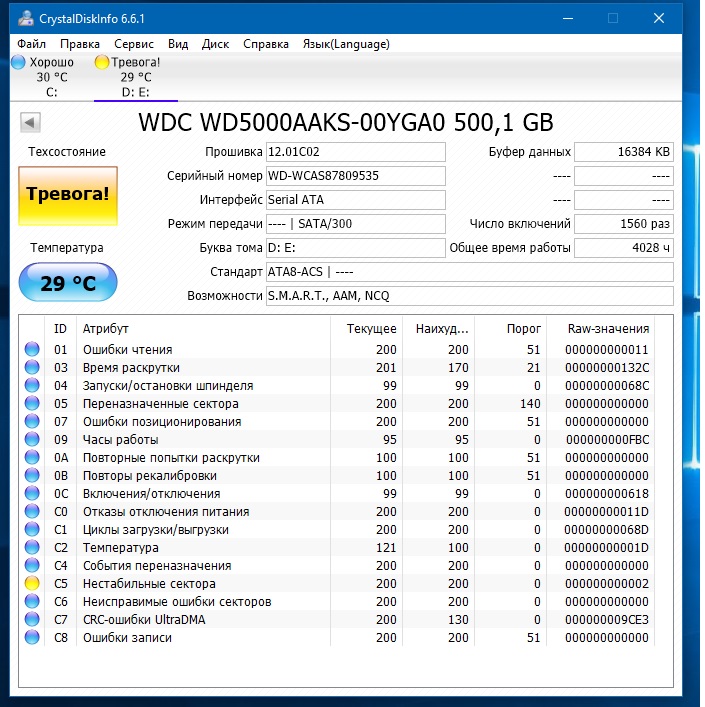Click the blue status orb for drive C:

(18, 62)
